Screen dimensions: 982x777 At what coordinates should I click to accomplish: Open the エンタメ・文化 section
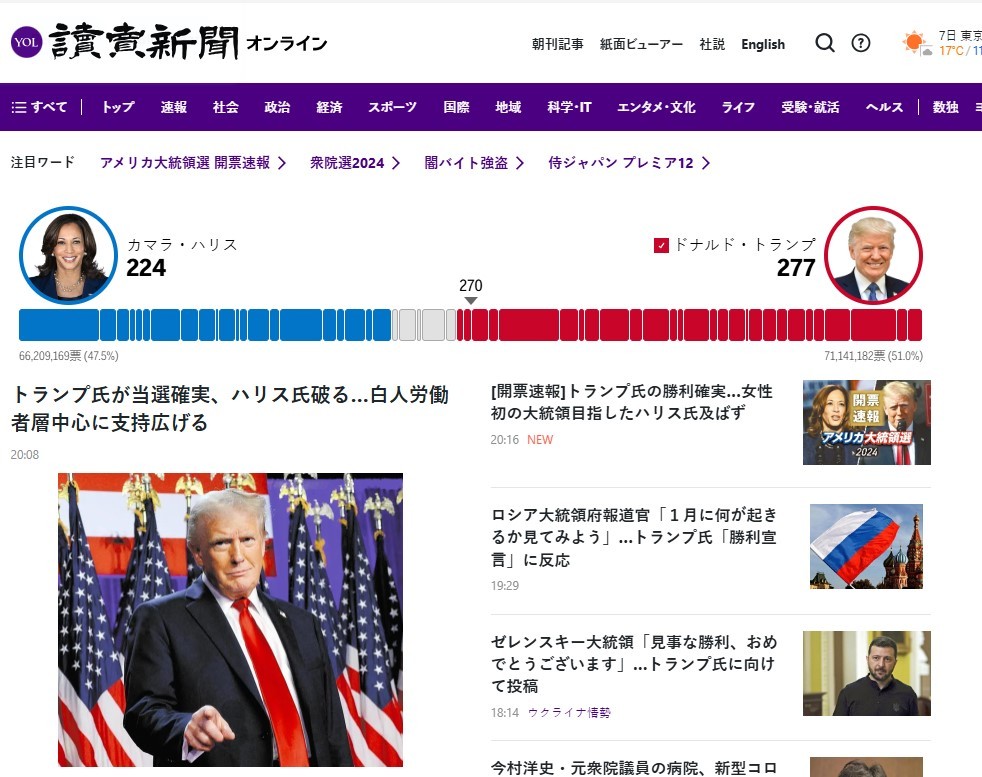(x=656, y=107)
